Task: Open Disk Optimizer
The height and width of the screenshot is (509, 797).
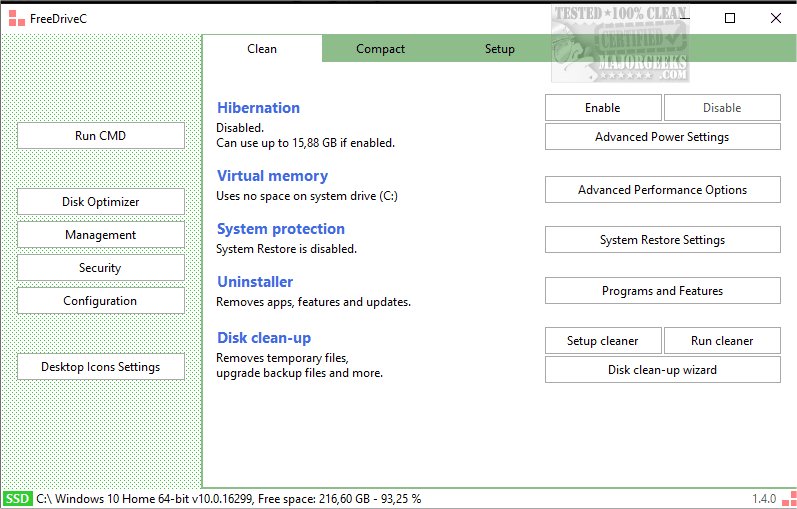Action: [101, 202]
